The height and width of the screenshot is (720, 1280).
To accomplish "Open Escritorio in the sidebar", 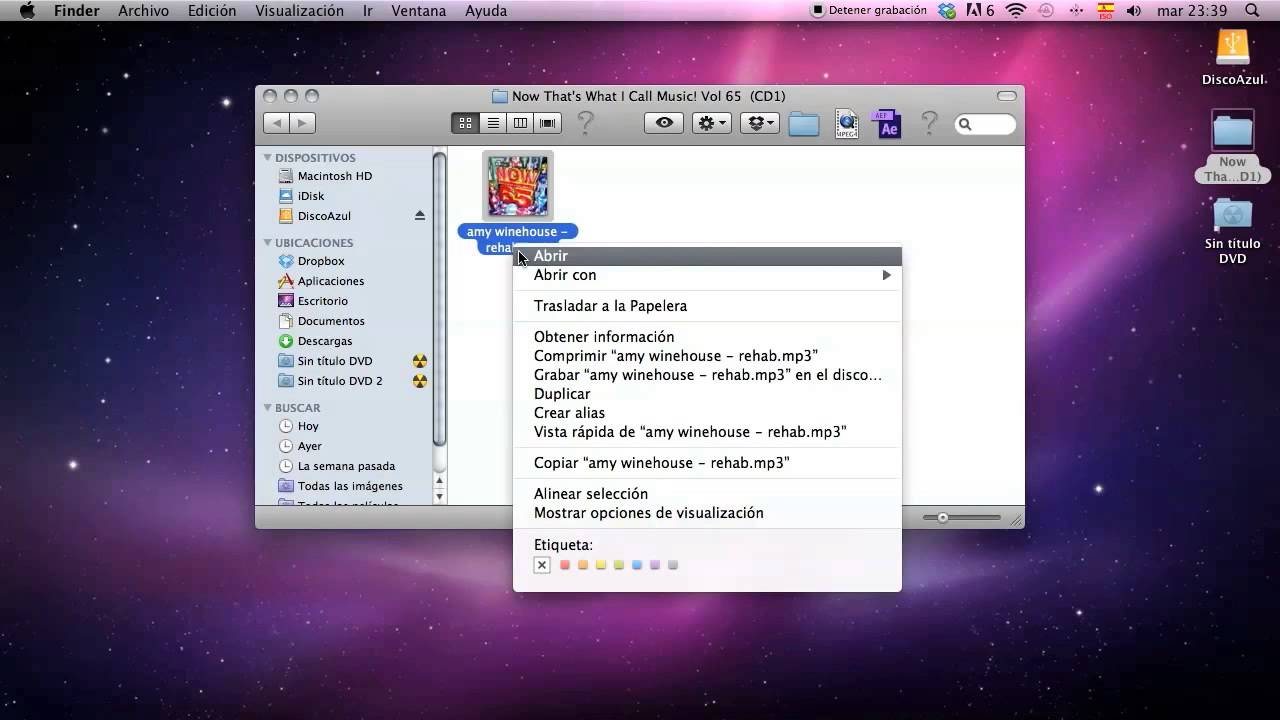I will point(322,301).
